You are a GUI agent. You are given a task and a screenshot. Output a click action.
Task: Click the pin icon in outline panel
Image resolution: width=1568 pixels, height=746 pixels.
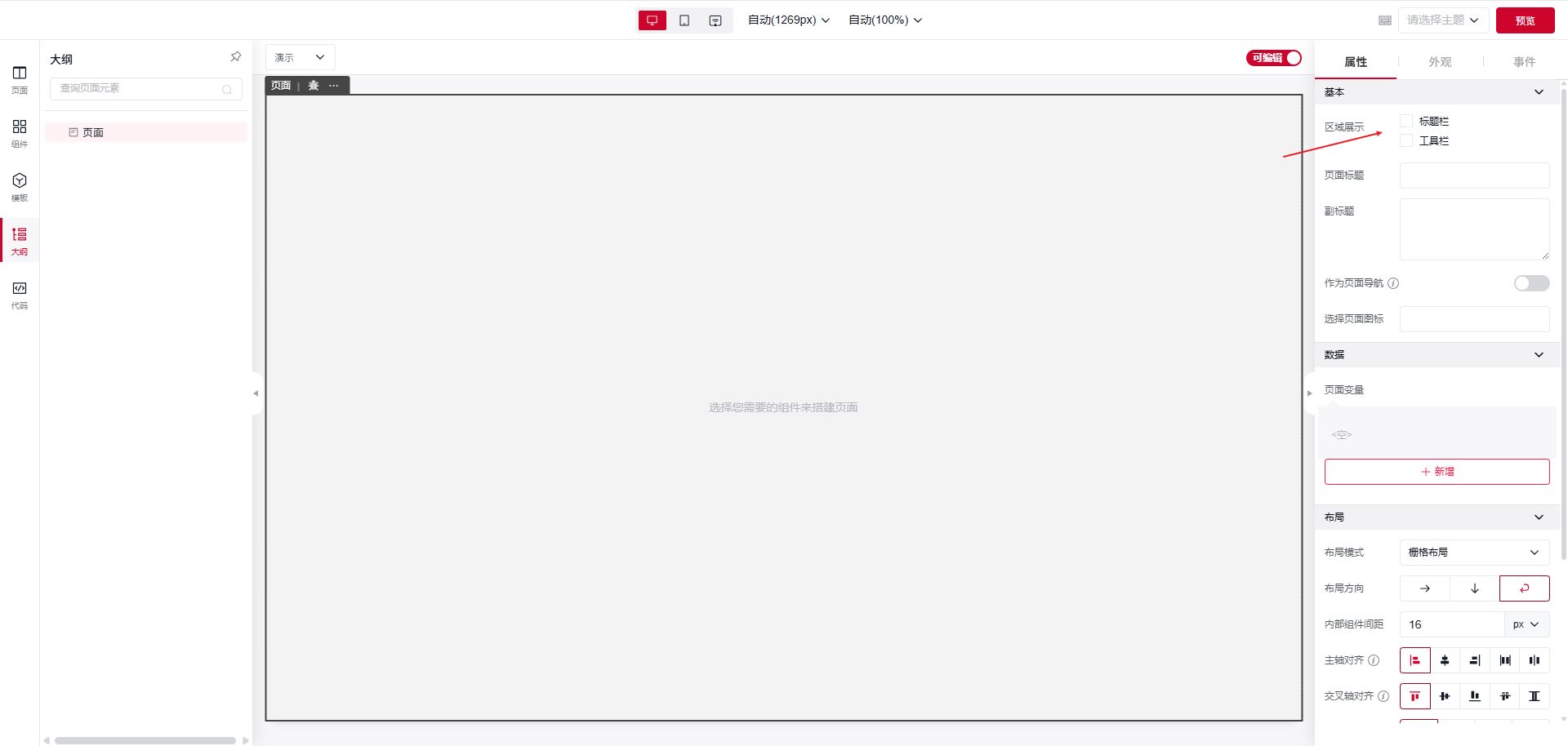235,57
